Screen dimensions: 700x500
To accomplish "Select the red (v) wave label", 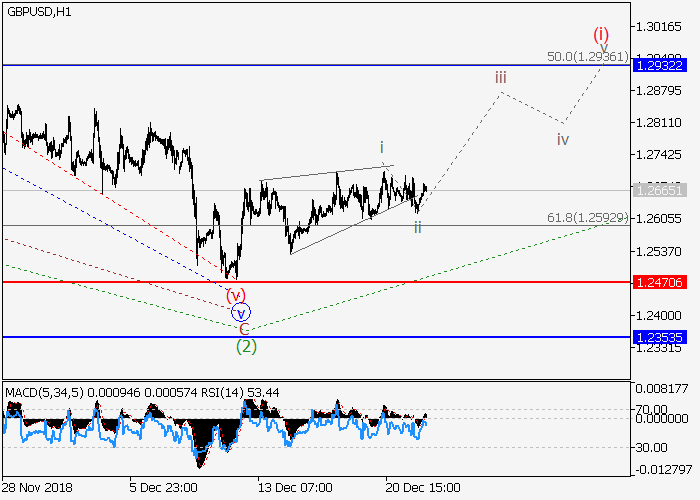I will 236,295.
